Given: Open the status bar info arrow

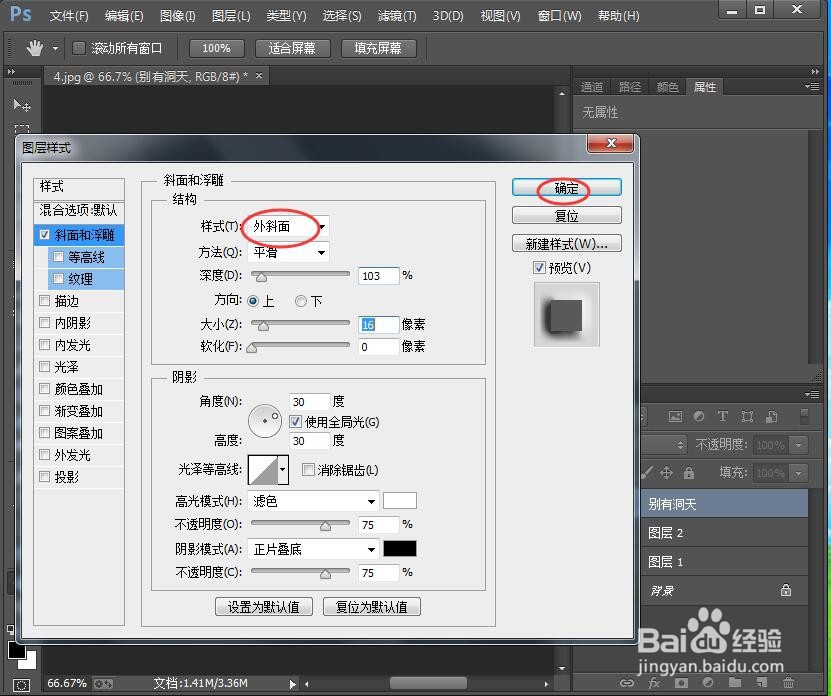Looking at the screenshot, I should tap(293, 684).
